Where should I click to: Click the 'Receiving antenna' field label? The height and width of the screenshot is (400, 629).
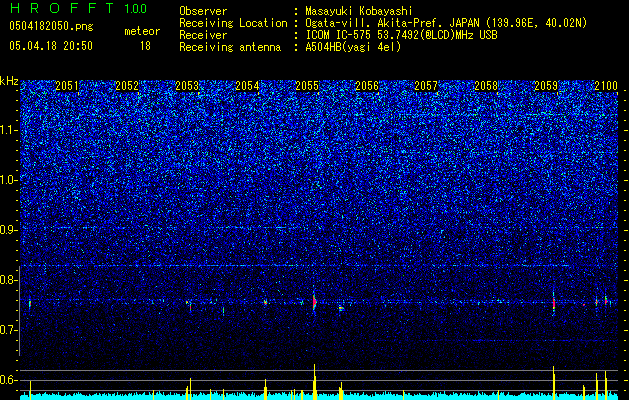[230, 47]
